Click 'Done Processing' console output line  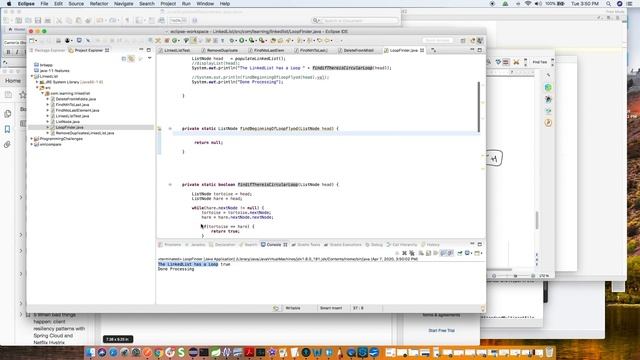pyautogui.click(x=176, y=269)
